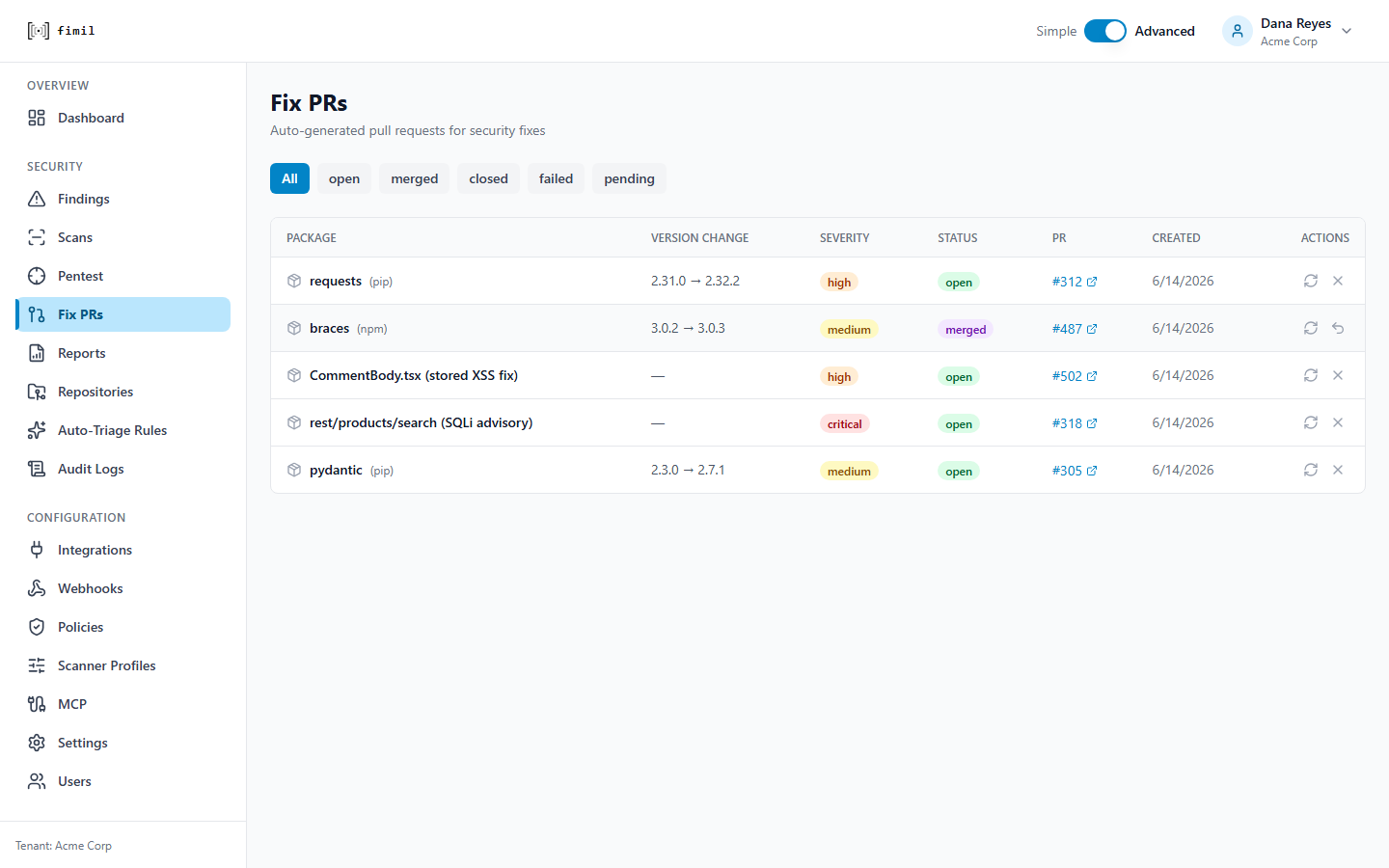Click the Policies shield icon
Screen dimensions: 1389x868
pos(37,627)
